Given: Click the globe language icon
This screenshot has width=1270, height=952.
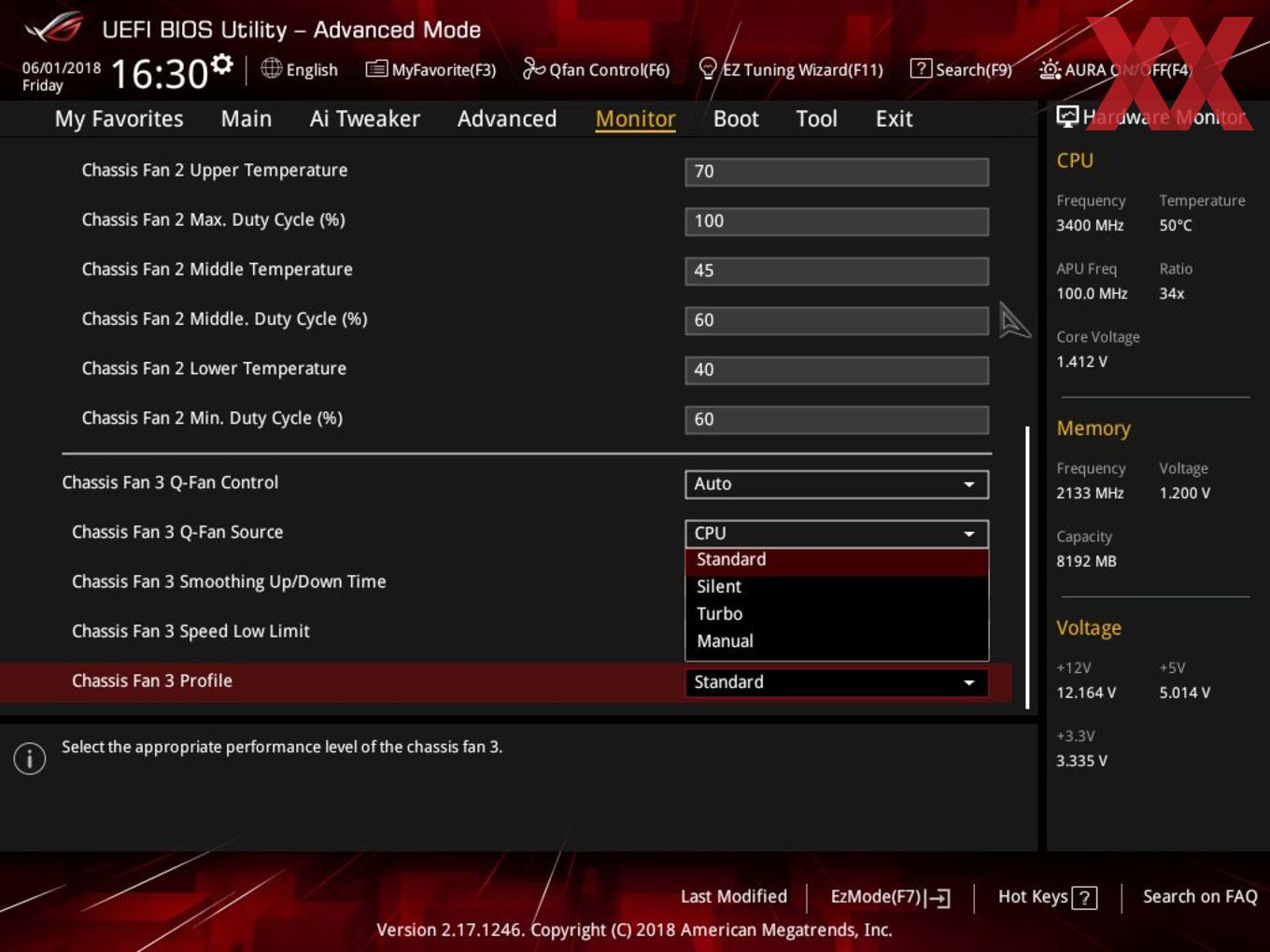Looking at the screenshot, I should point(271,68).
